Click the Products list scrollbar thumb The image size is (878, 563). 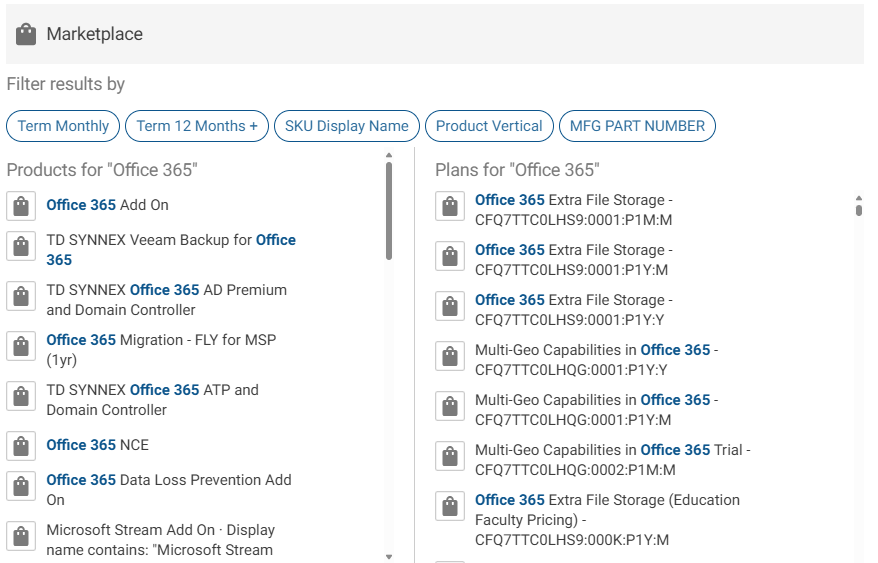(389, 211)
